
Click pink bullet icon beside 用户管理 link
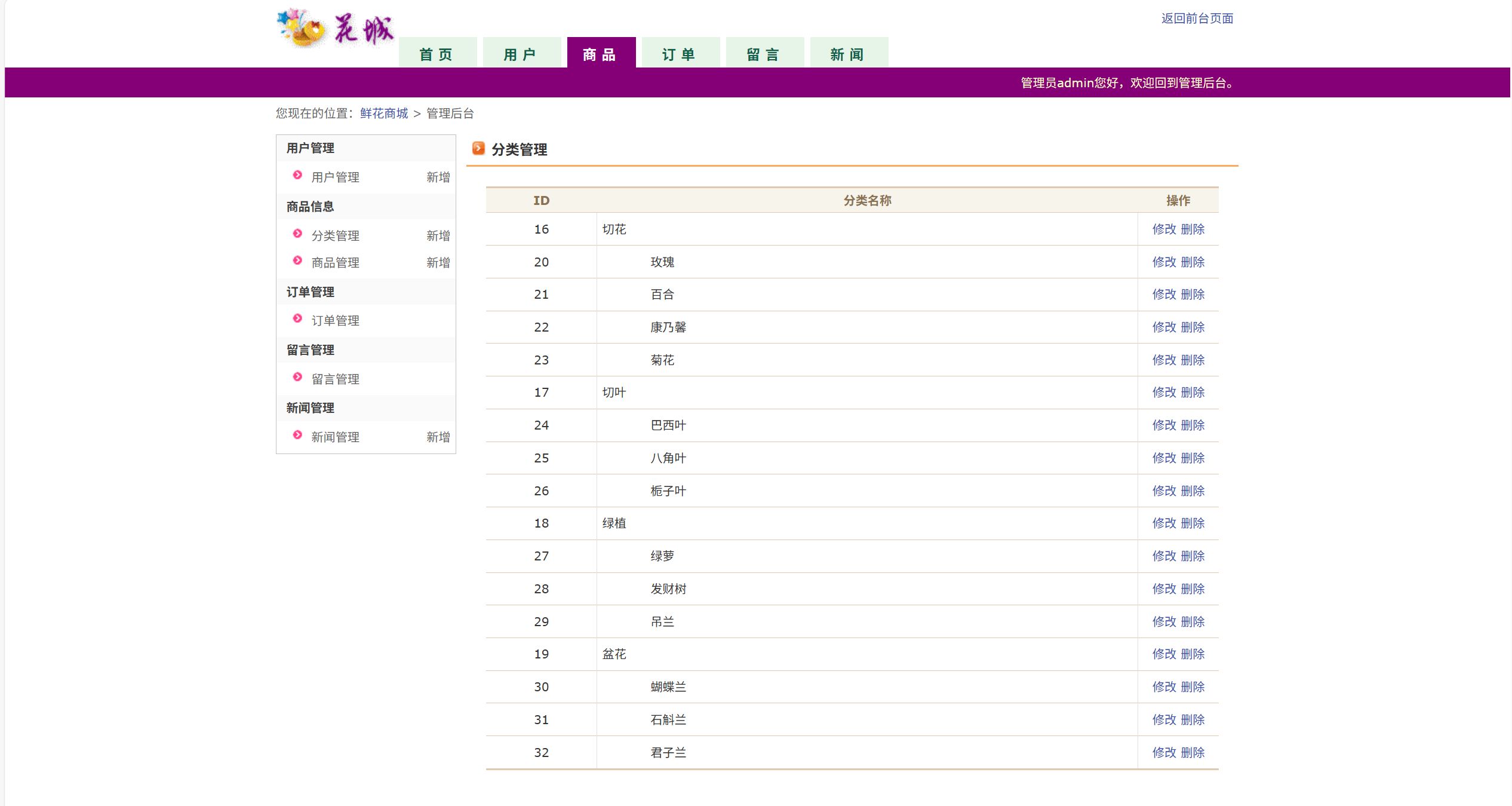tap(297, 175)
